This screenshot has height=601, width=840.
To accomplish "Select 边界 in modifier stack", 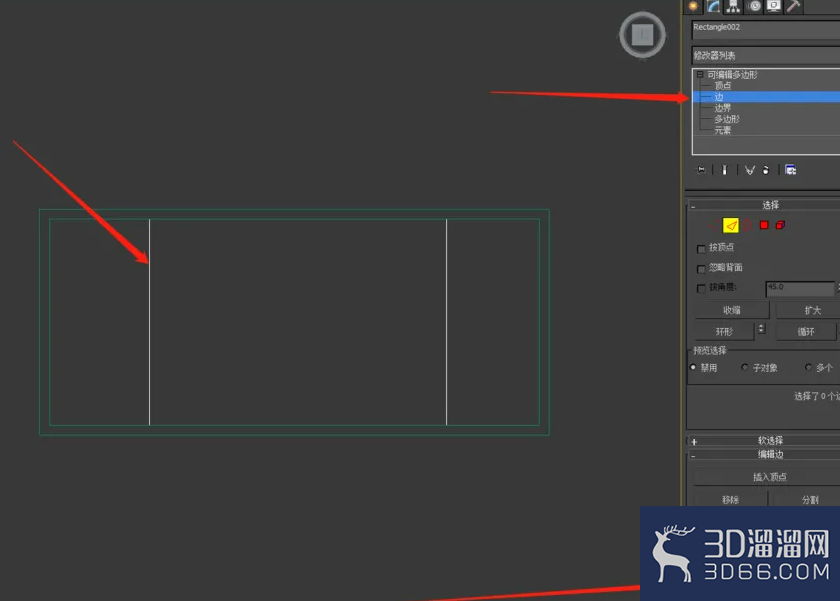I will [x=723, y=108].
